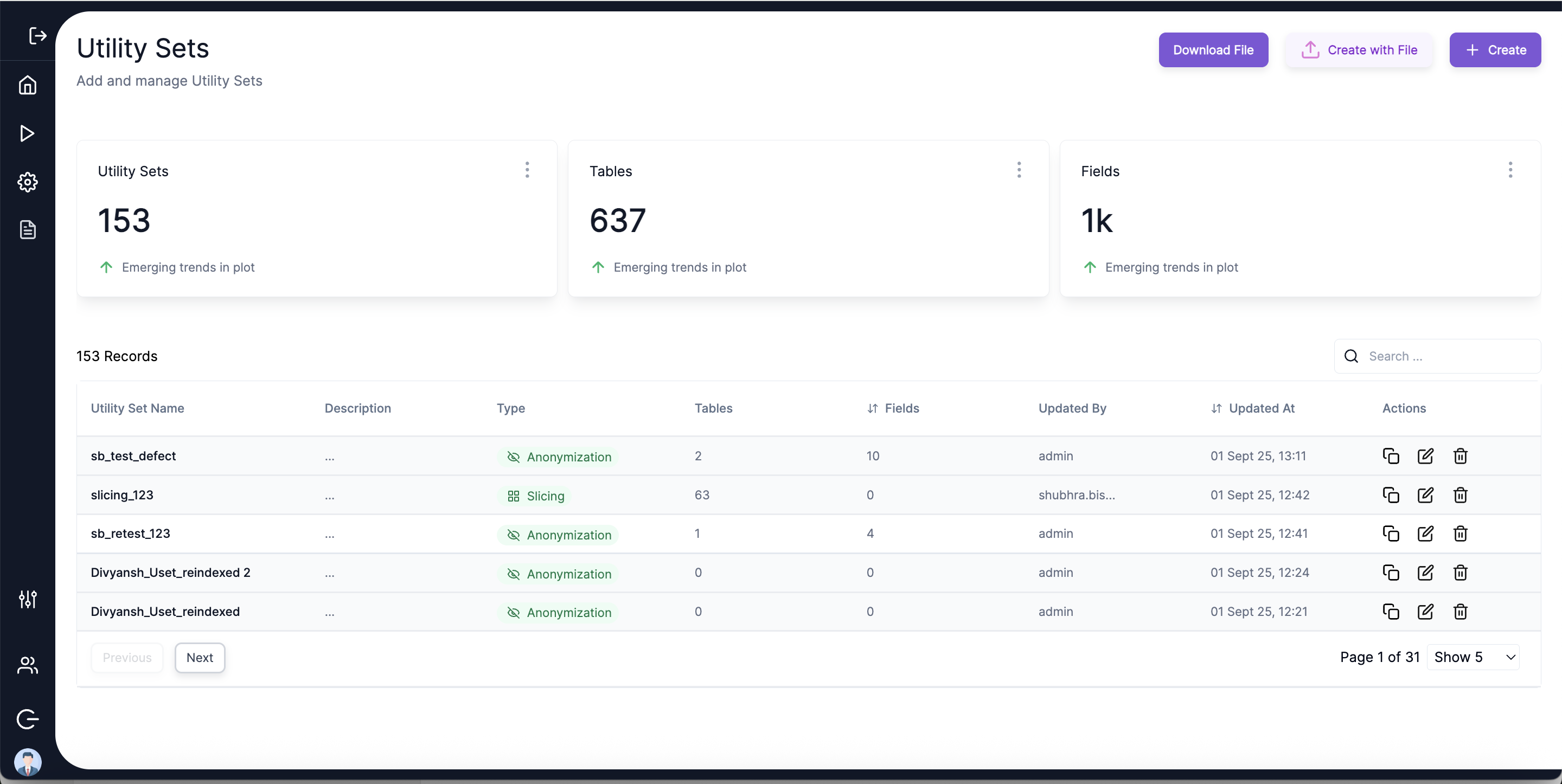Click the edit icon for slicing_123 row
The width and height of the screenshot is (1562, 784).
pos(1425,495)
